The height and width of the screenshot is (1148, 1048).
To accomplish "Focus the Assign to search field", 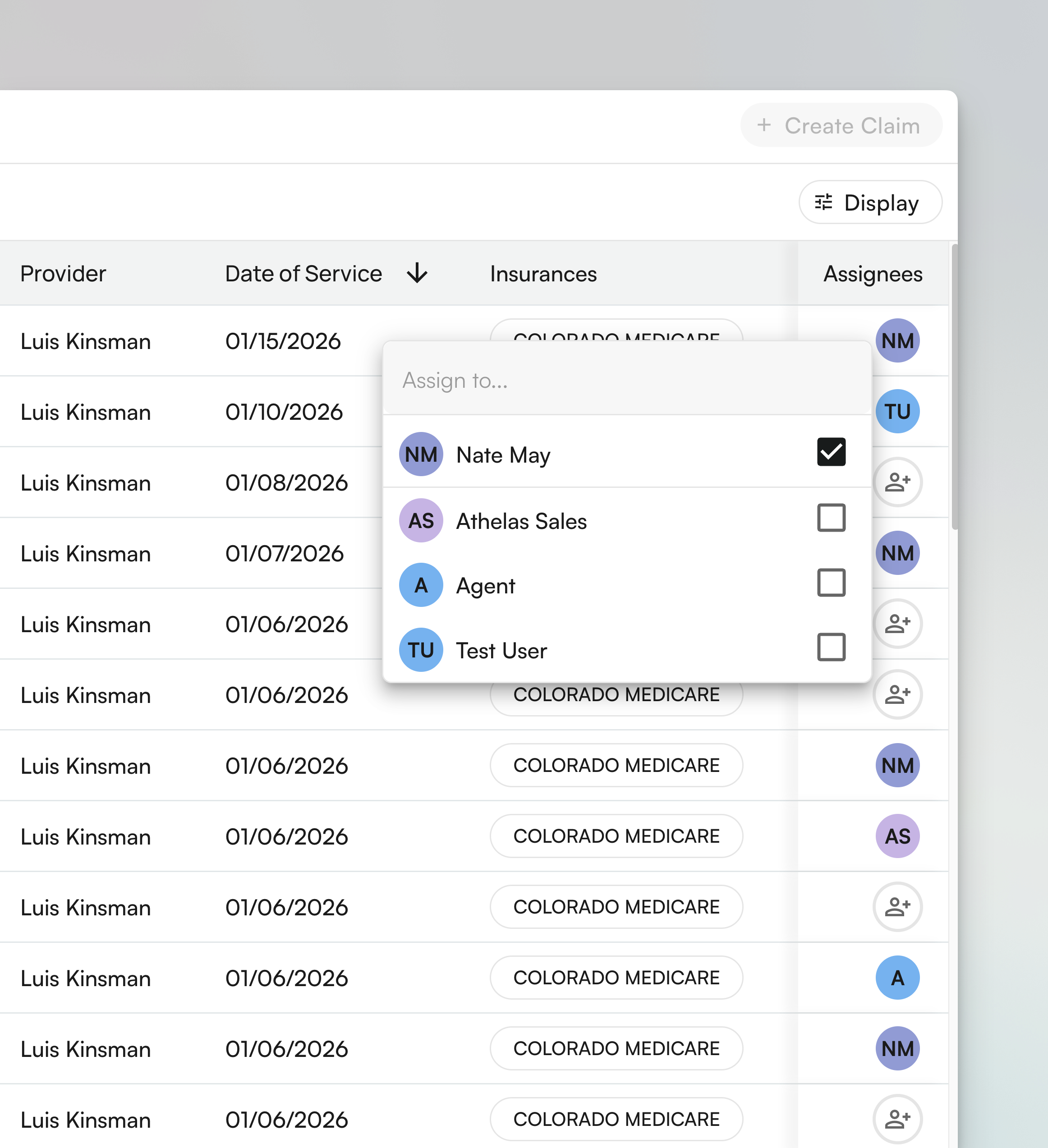I will pyautogui.click(x=626, y=381).
